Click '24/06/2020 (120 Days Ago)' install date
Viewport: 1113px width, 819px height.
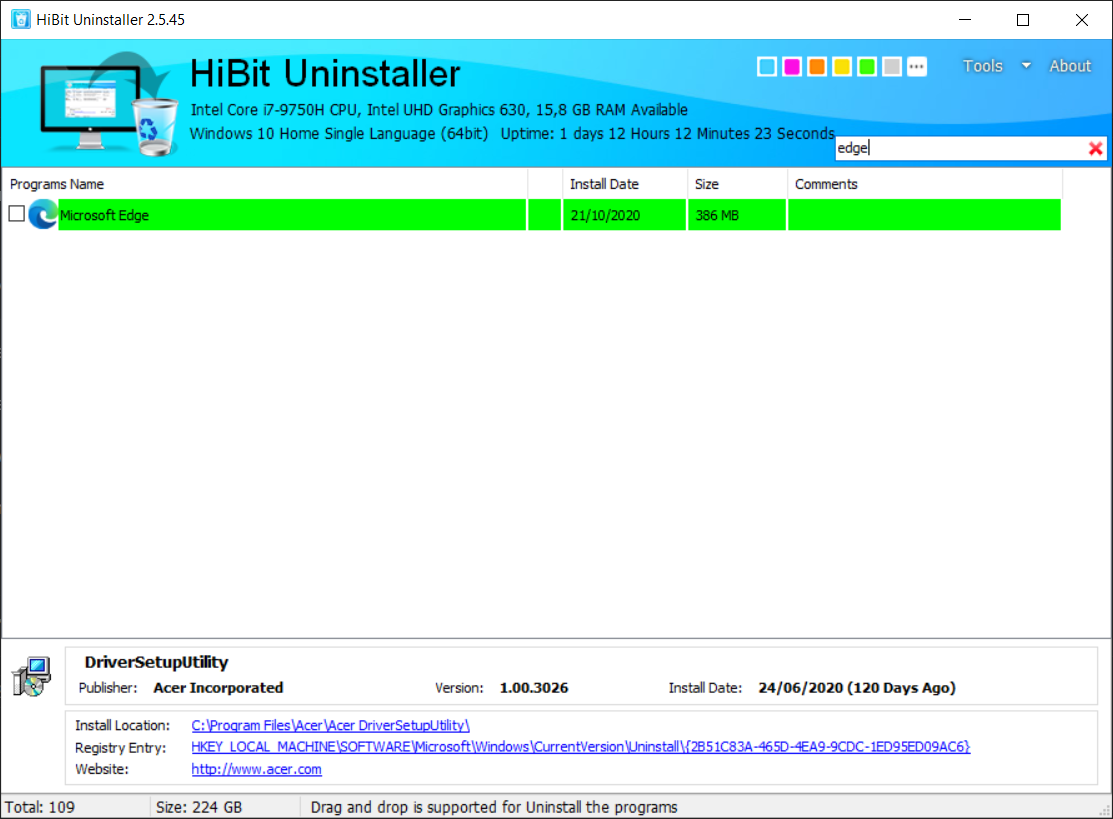coord(857,688)
